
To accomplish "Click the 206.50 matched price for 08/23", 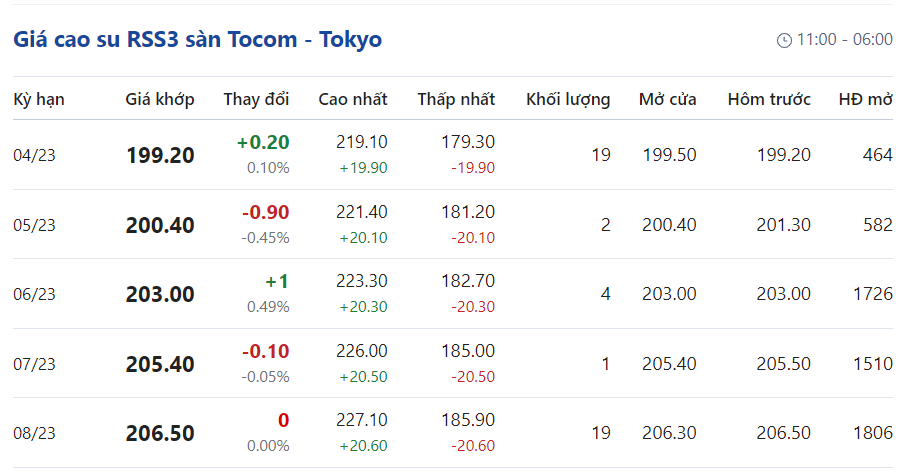I will [160, 434].
